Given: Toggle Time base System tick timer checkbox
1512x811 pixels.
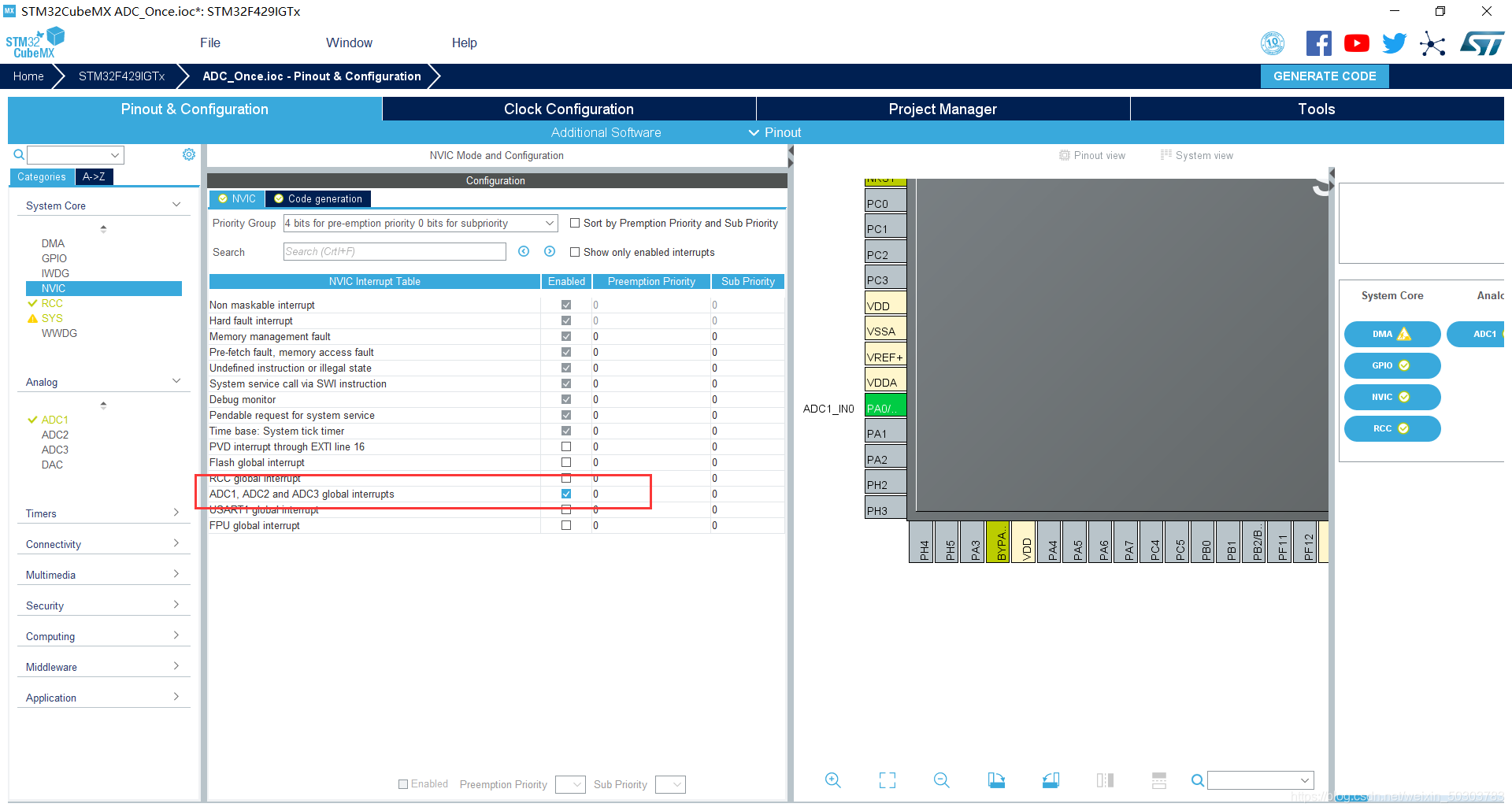Looking at the screenshot, I should tap(565, 431).
